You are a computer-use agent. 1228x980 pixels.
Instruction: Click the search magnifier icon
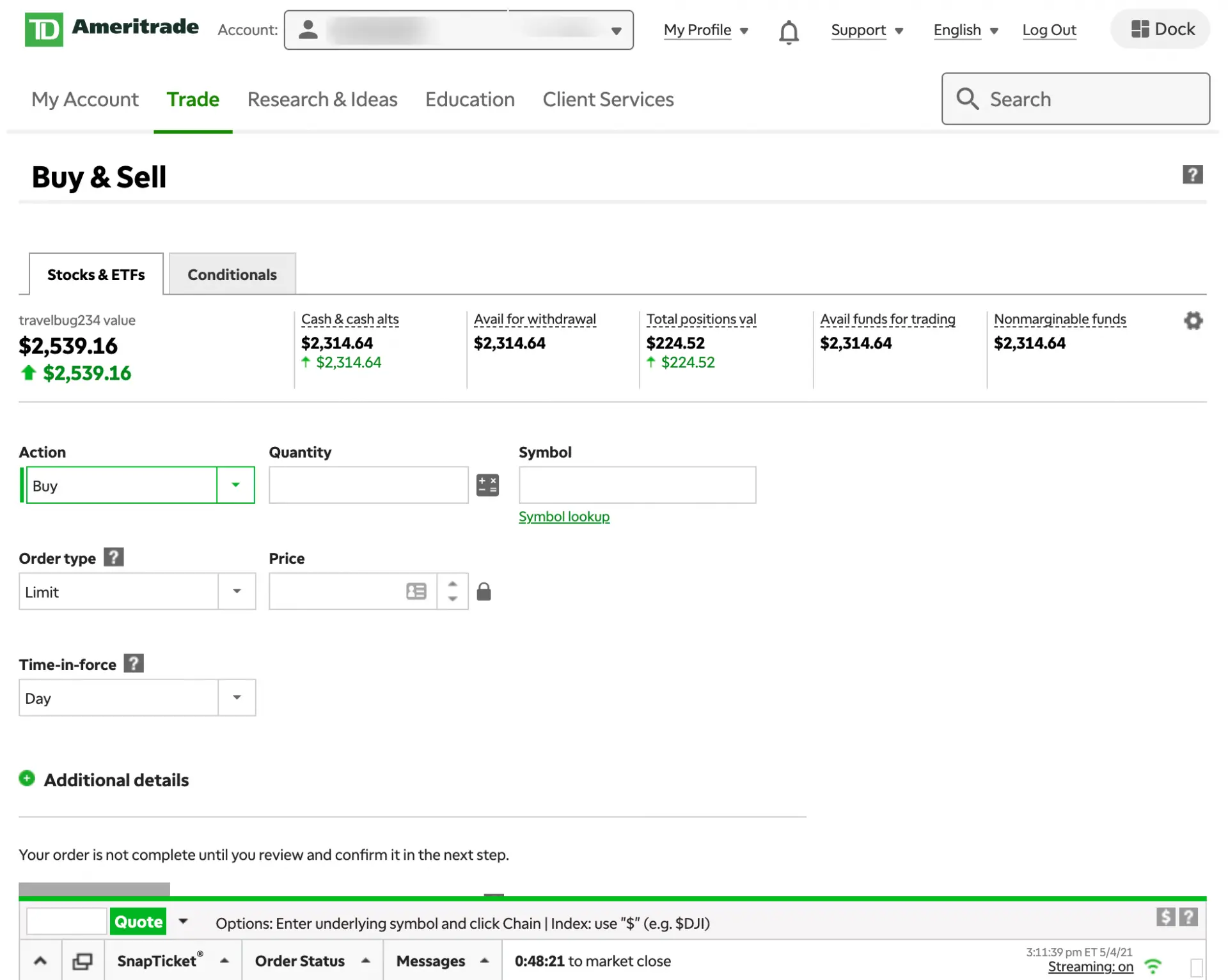coord(966,98)
